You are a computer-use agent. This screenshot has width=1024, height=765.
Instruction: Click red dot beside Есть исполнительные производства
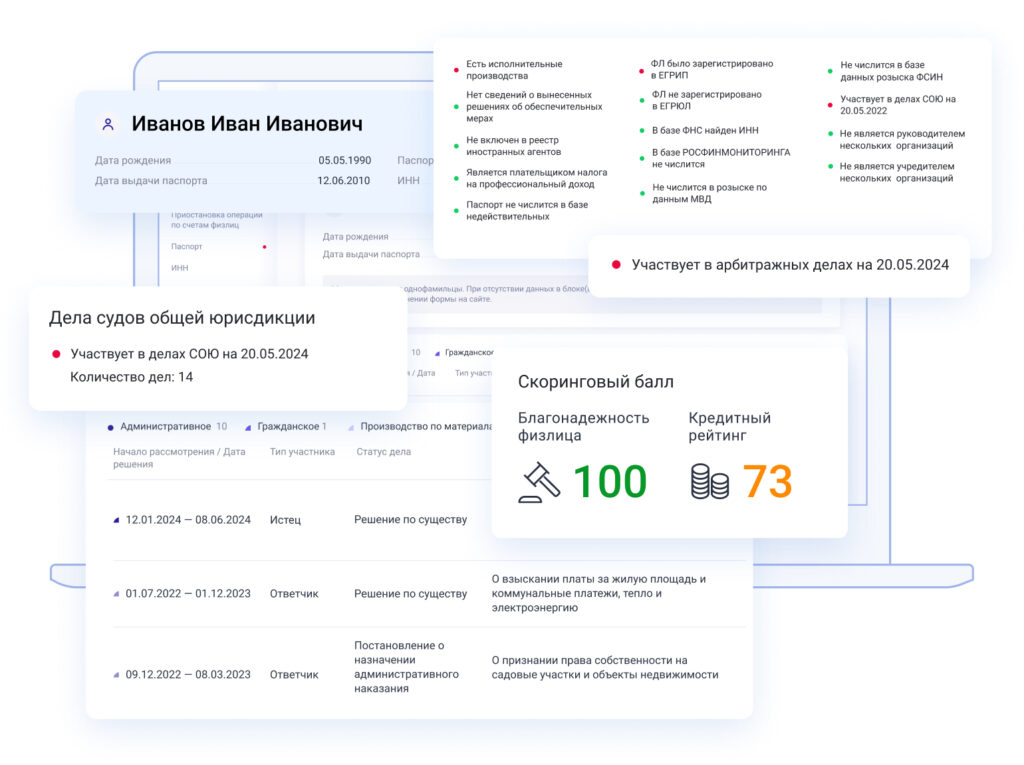[457, 70]
